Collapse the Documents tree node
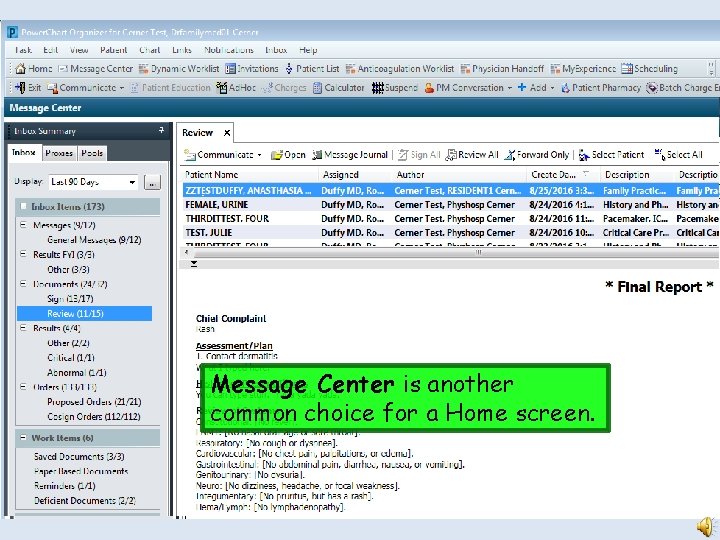Viewport: 720px width, 540px height. pyautogui.click(x=23, y=284)
